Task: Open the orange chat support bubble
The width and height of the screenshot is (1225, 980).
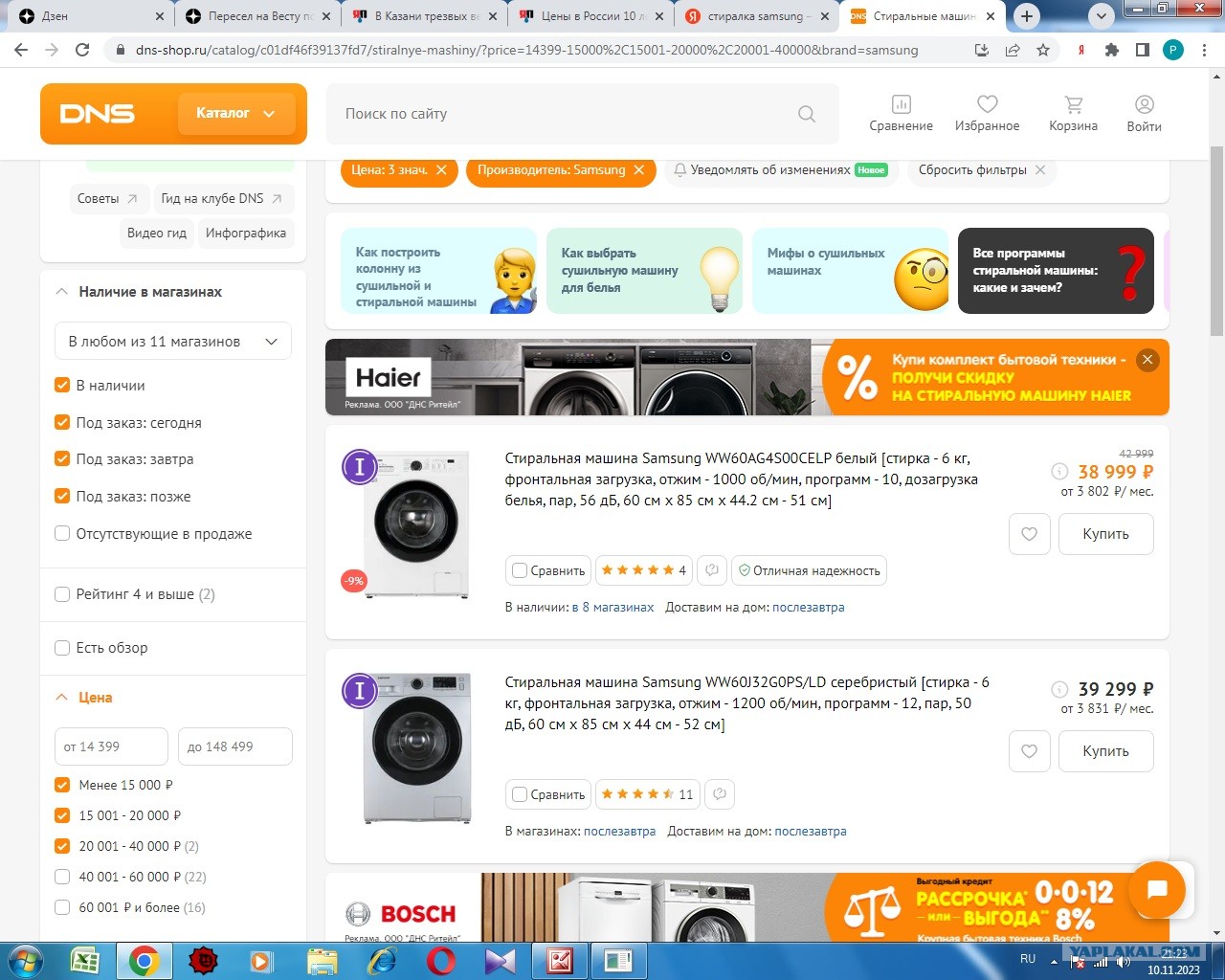Action: click(x=1157, y=890)
